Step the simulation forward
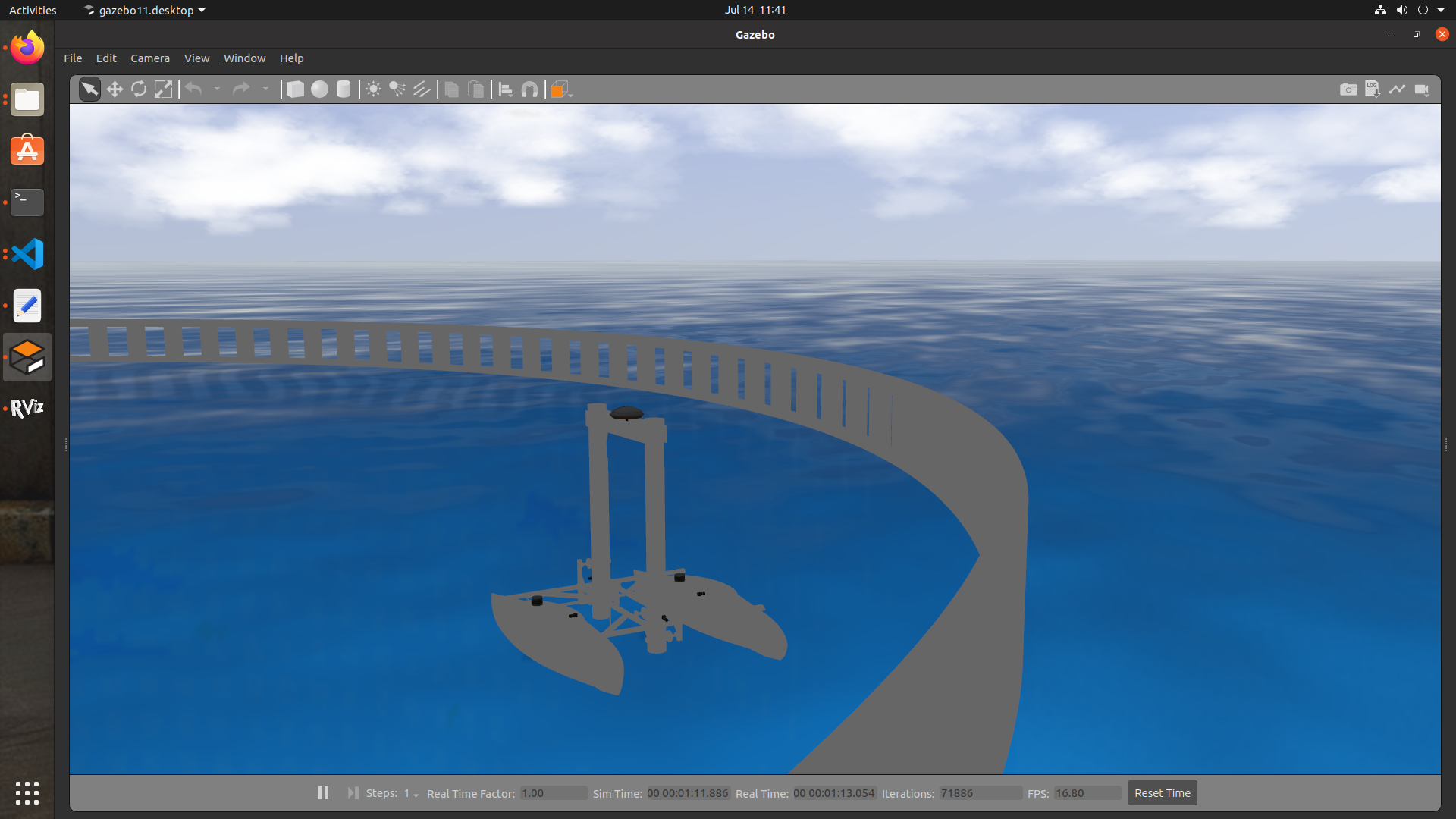The image size is (1456, 819). tap(353, 793)
